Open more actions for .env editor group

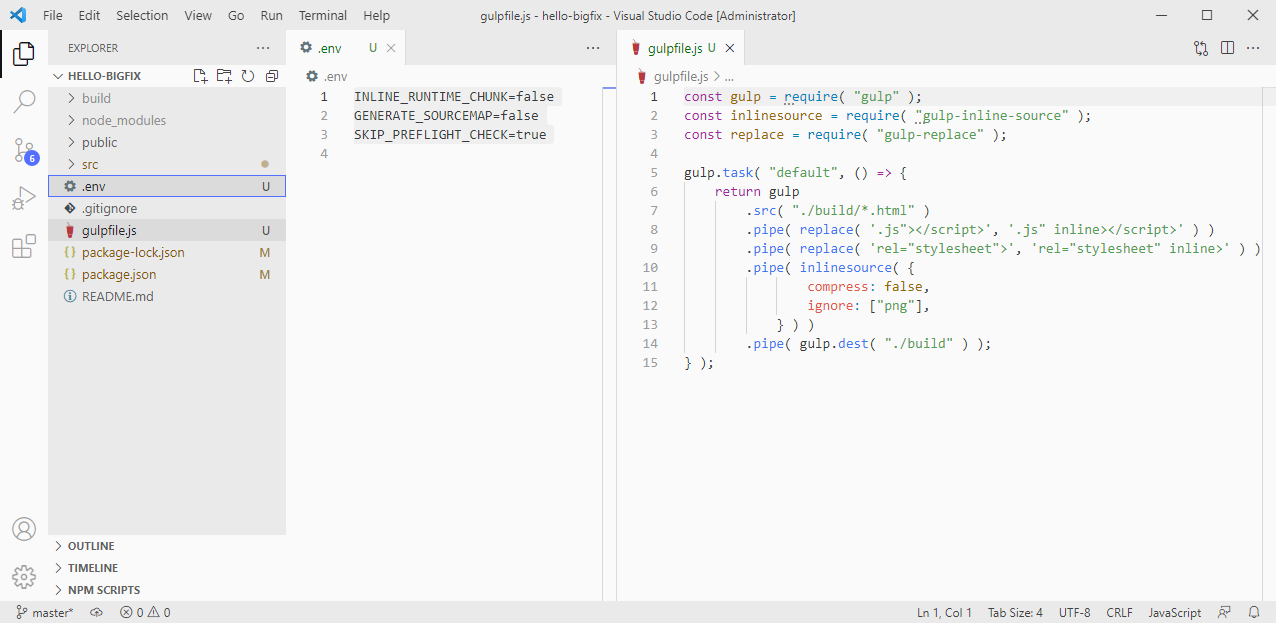593,48
